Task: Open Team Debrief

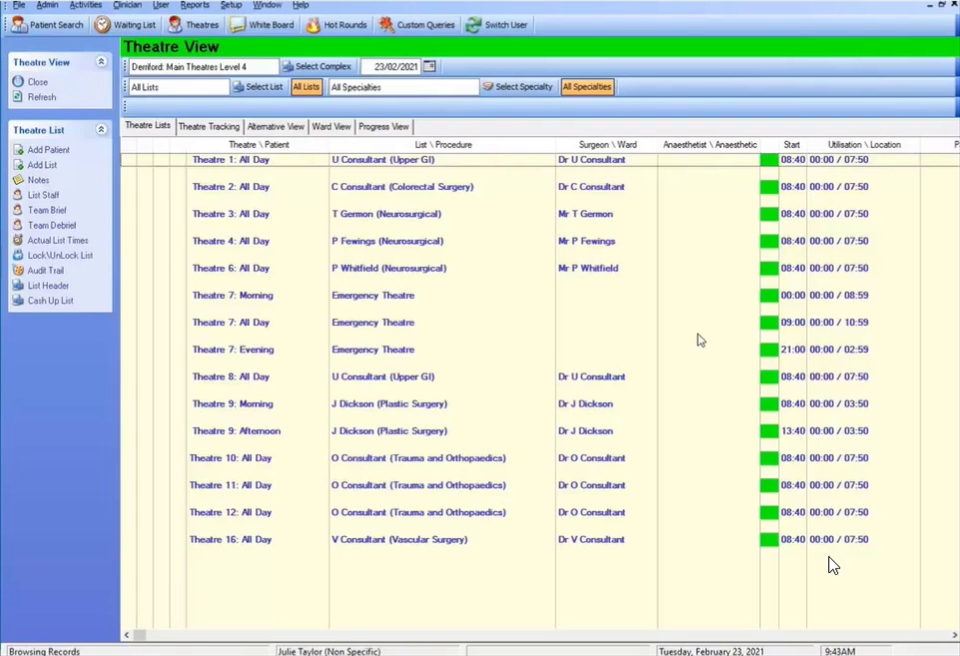Action: pyautogui.click(x=44, y=225)
